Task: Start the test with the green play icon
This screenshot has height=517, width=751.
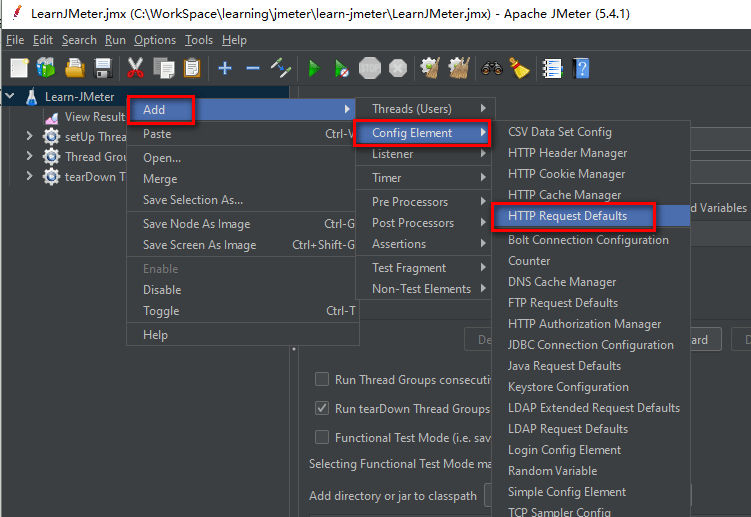Action: (x=314, y=69)
